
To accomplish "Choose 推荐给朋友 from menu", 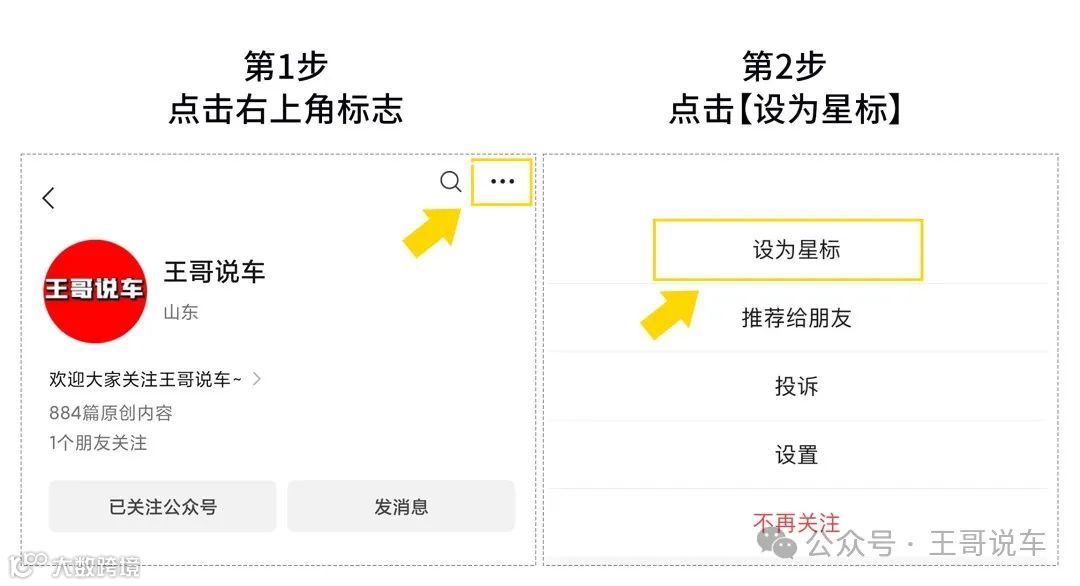I will (x=796, y=318).
